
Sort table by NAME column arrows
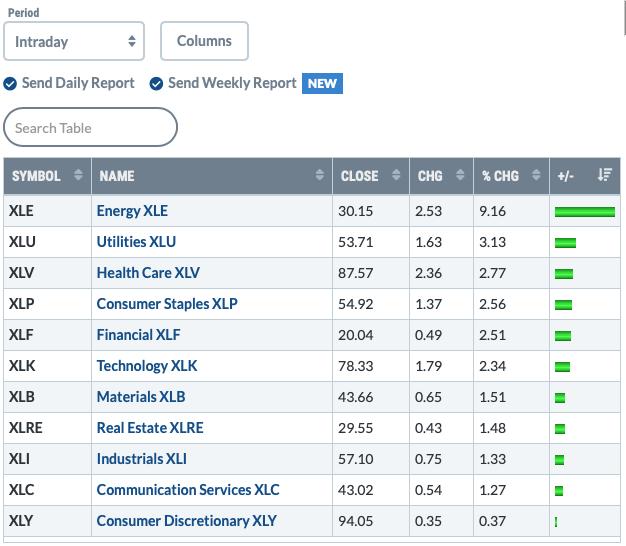tap(319, 175)
